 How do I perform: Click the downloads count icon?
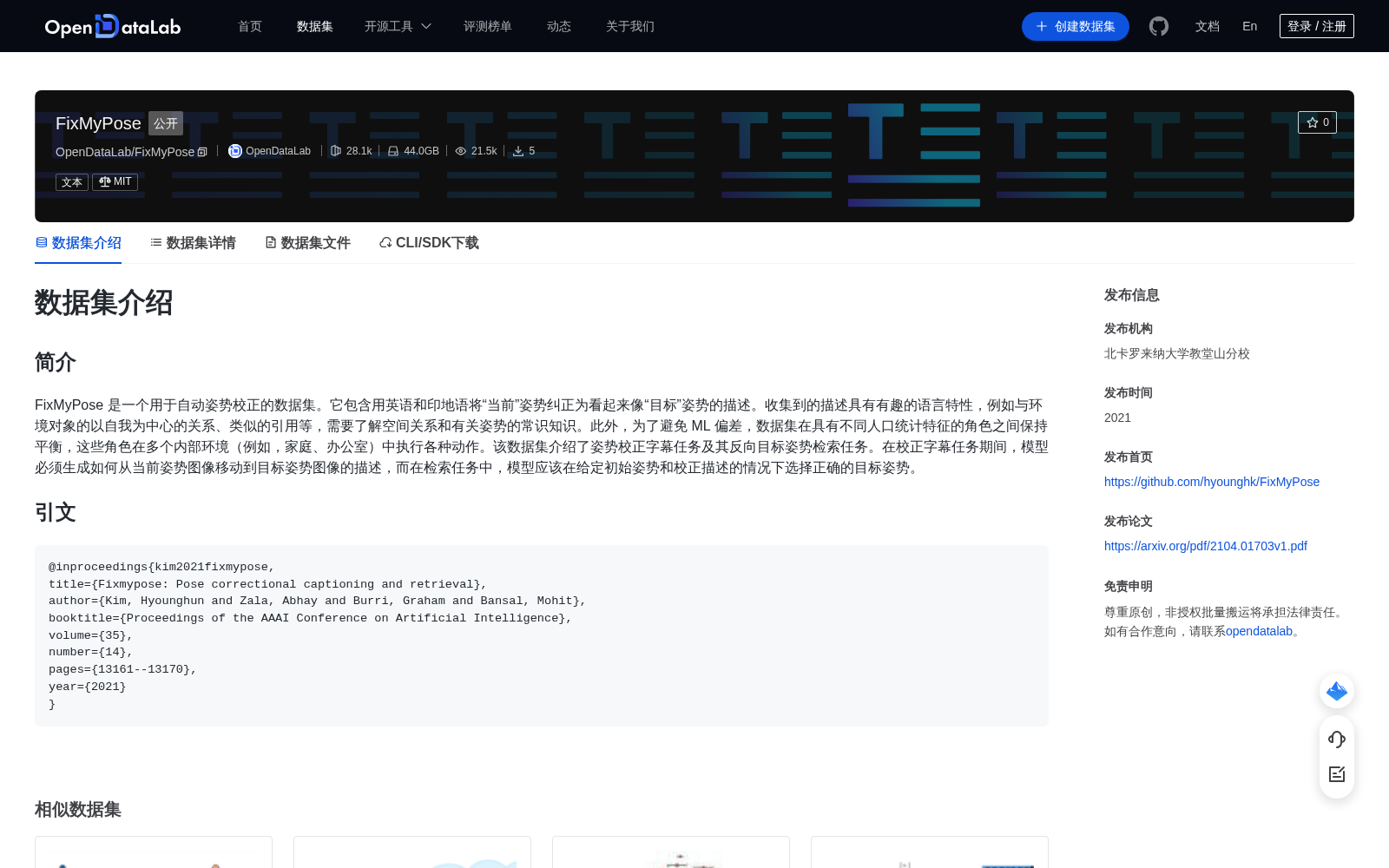518,151
